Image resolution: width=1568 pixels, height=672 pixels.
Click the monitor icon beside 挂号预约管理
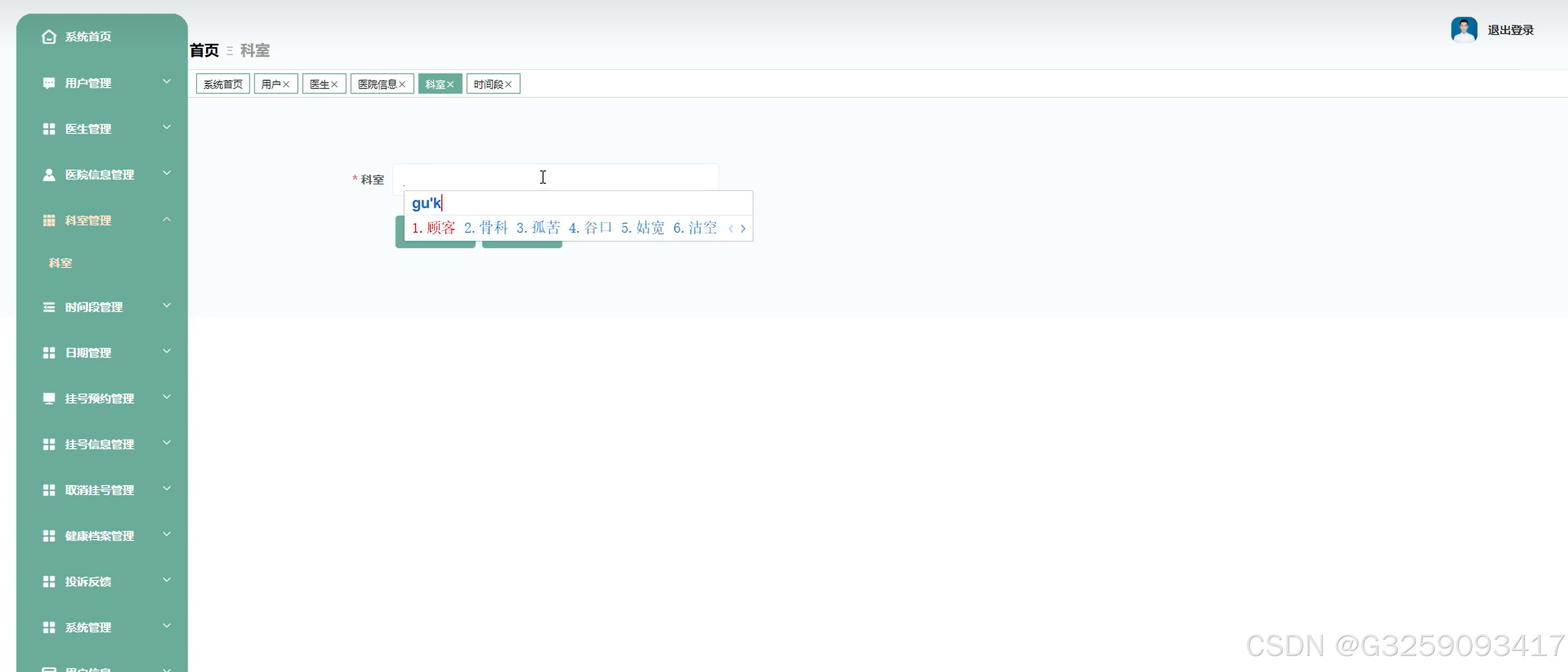click(49, 399)
